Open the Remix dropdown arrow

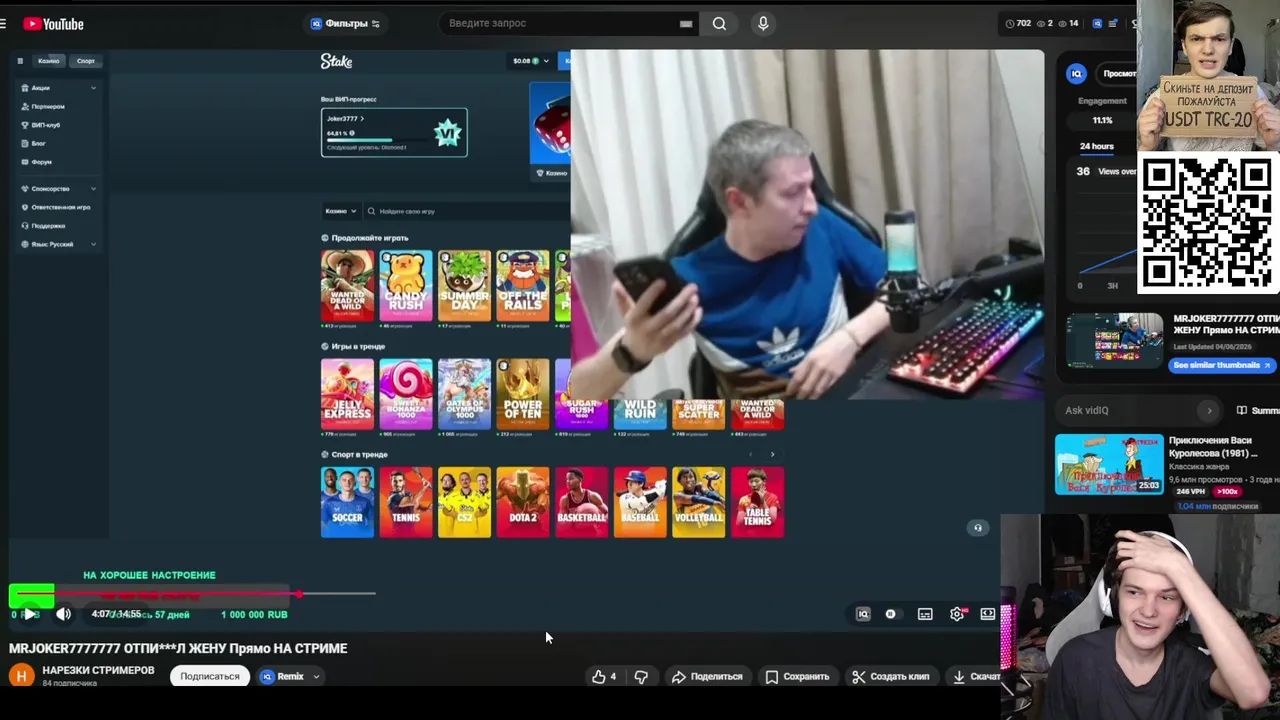[316, 677]
